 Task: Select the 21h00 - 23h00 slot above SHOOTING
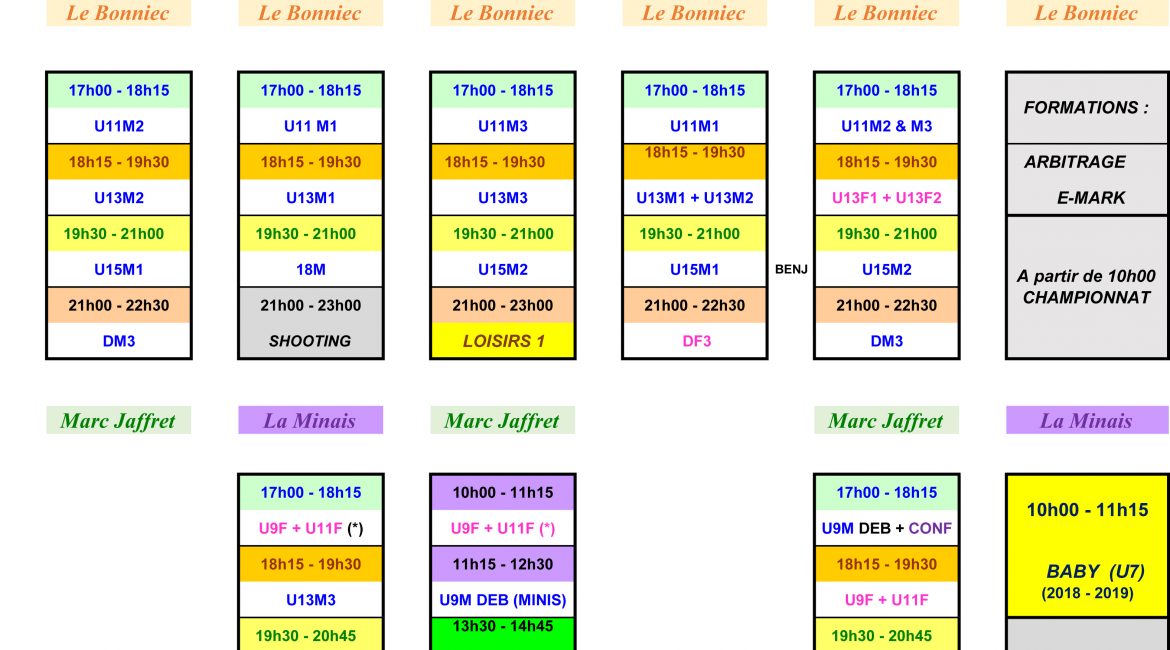point(310,305)
